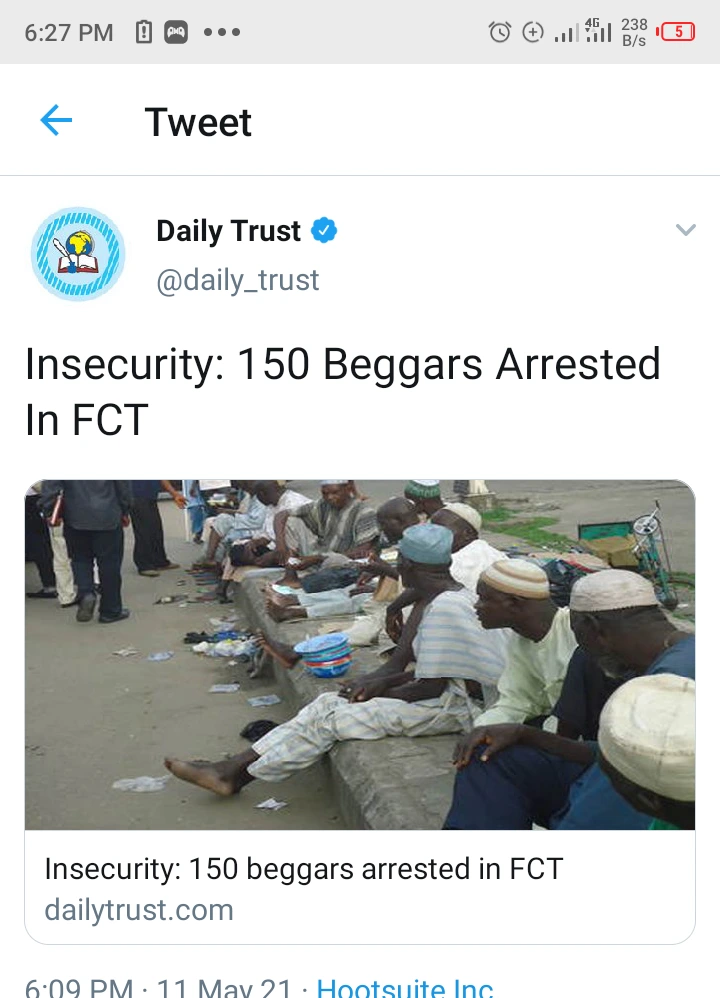Open the beggars article image preview
The image size is (720, 998).
click(x=360, y=654)
